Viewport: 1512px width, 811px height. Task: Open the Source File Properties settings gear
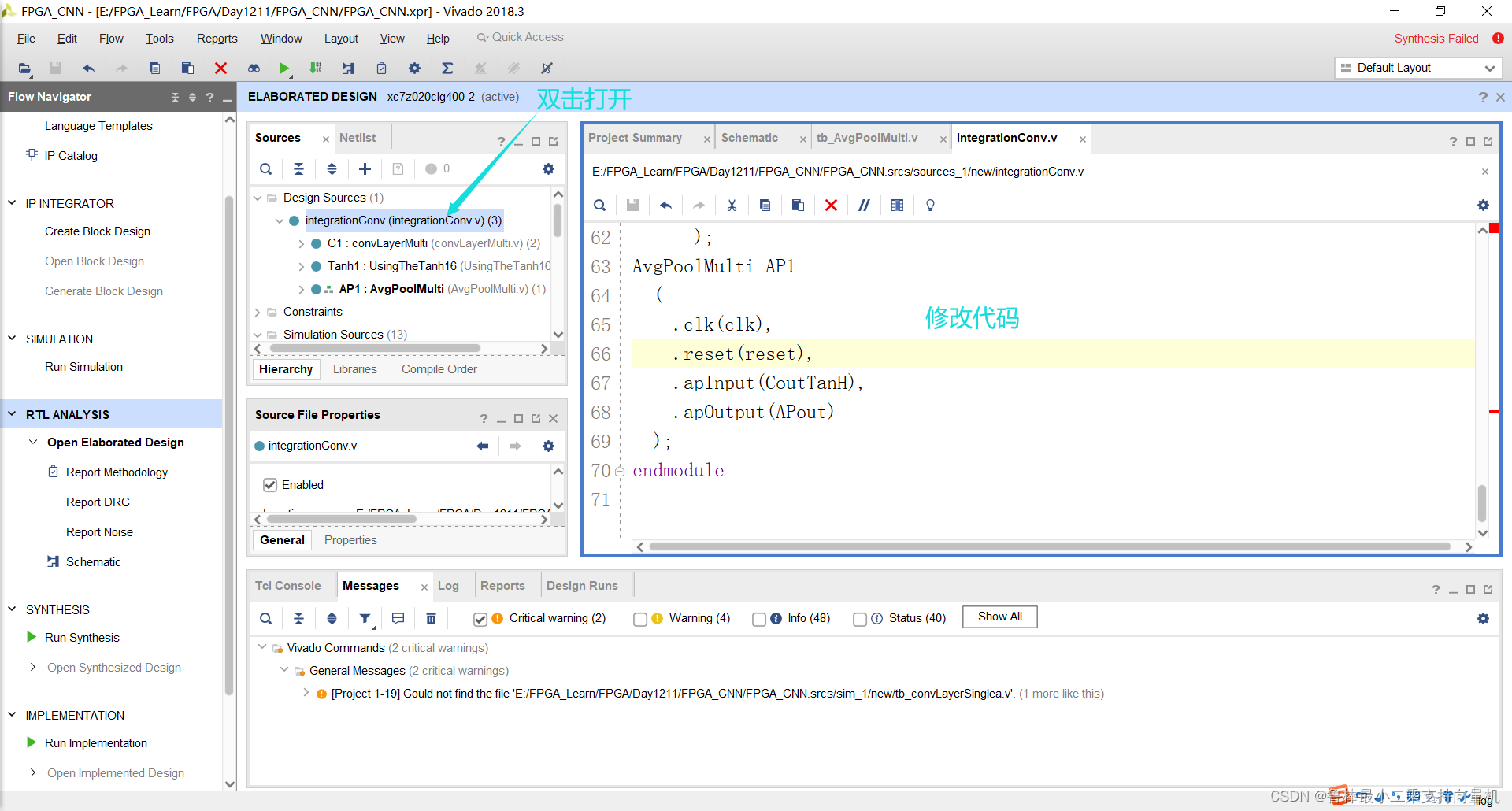548,446
